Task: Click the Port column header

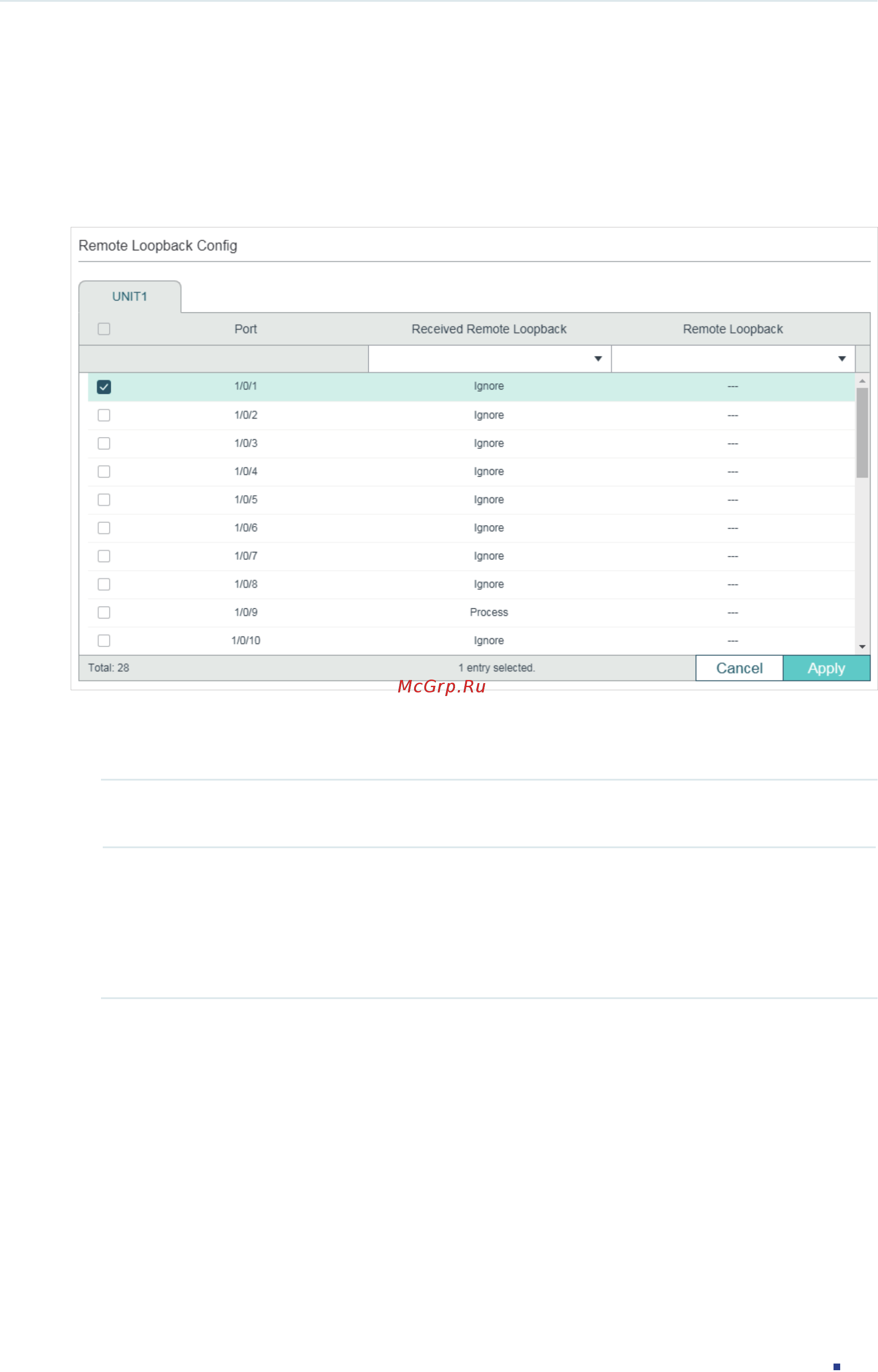Action: pos(246,329)
